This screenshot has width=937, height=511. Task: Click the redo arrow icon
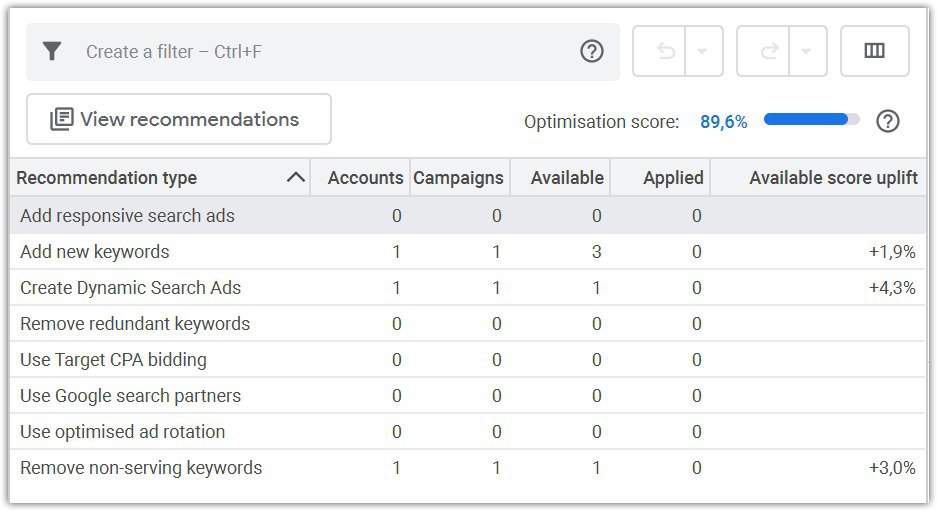pyautogui.click(x=769, y=51)
